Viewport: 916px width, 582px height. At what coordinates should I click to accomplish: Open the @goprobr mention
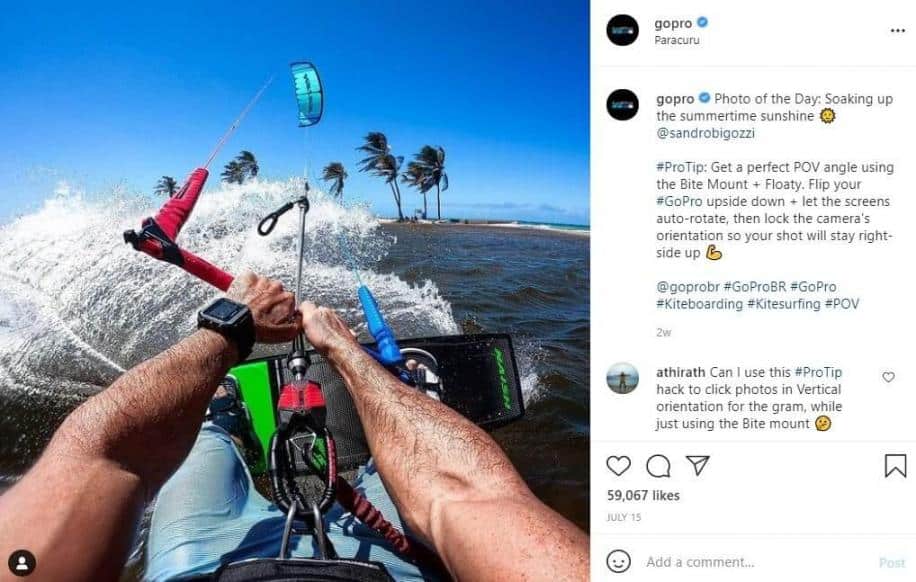coord(688,287)
